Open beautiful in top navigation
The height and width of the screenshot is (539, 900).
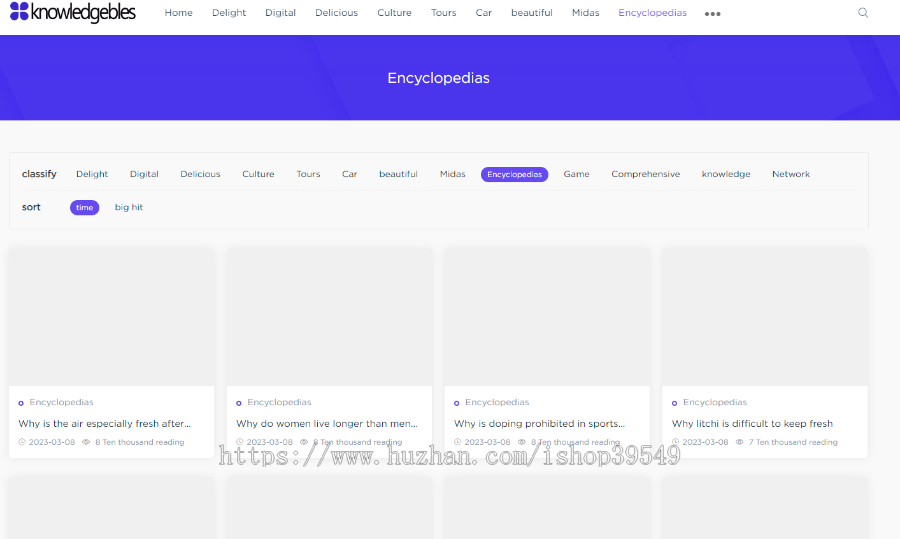click(x=532, y=13)
